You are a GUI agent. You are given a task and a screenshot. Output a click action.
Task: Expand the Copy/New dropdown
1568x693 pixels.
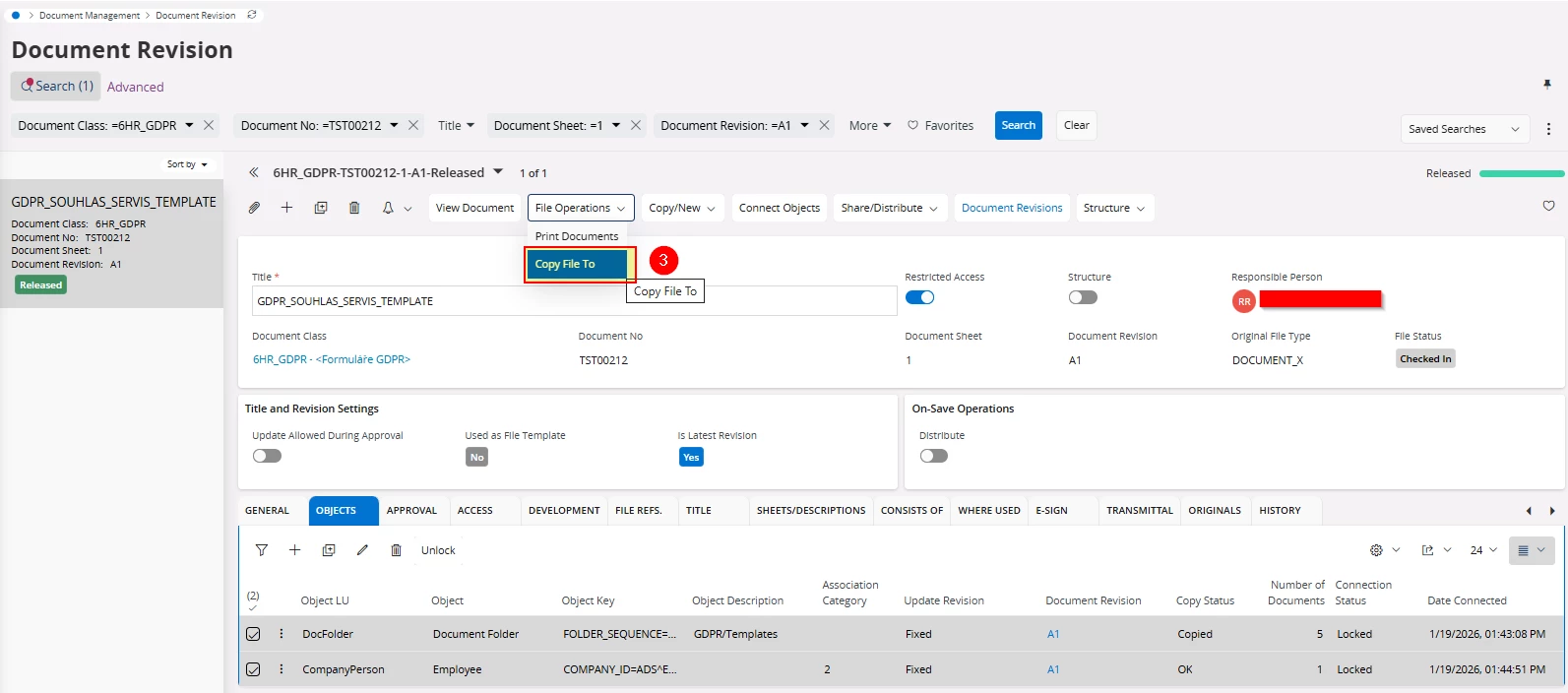(x=681, y=208)
